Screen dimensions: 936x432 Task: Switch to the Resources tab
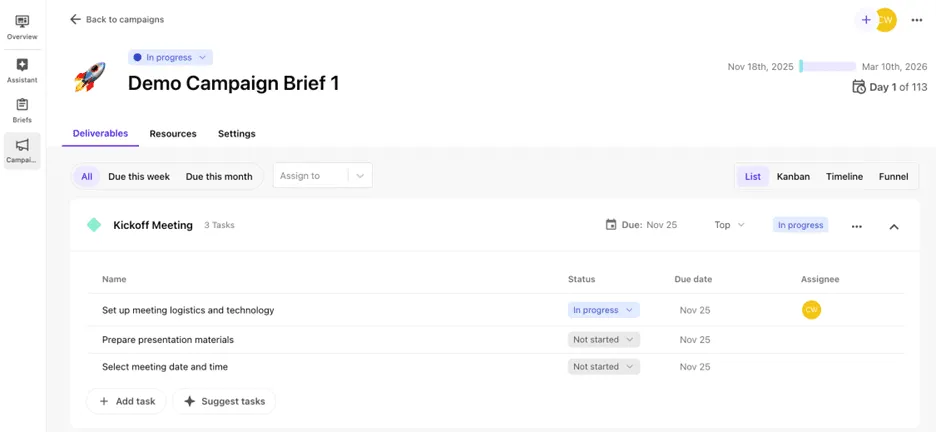(x=173, y=134)
